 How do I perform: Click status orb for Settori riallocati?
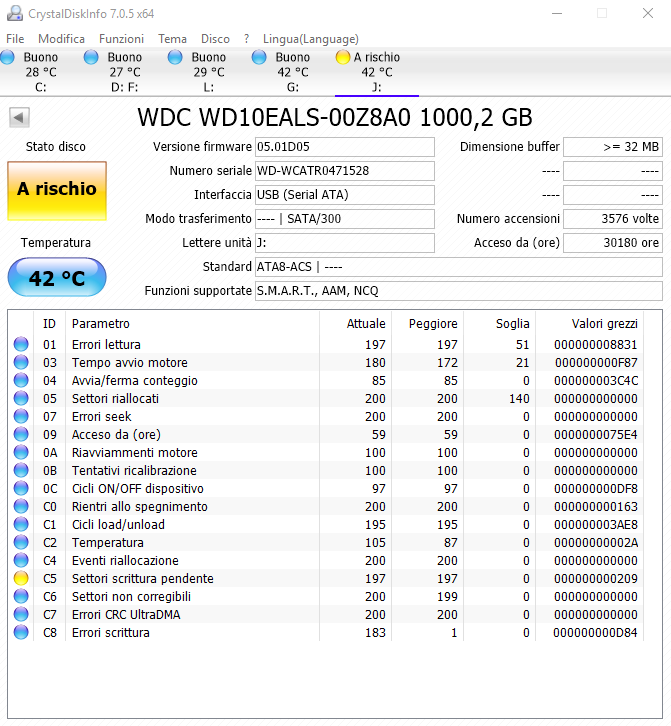[x=21, y=398]
